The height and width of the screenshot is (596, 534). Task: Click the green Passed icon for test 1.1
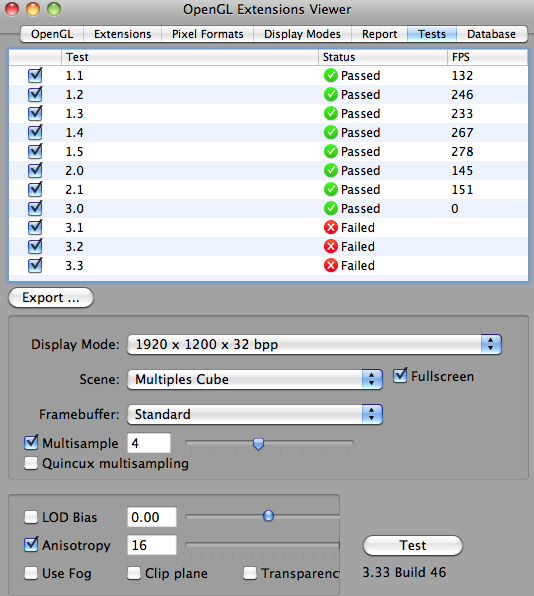pos(331,75)
